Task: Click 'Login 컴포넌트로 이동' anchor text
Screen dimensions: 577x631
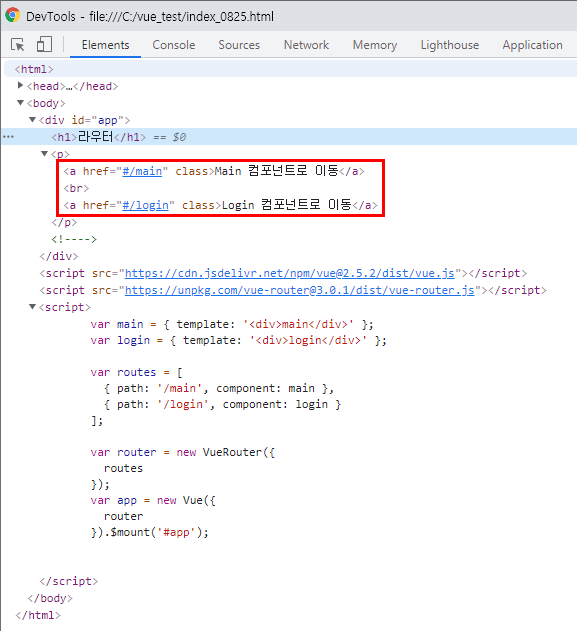Action: pyautogui.click(x=286, y=205)
